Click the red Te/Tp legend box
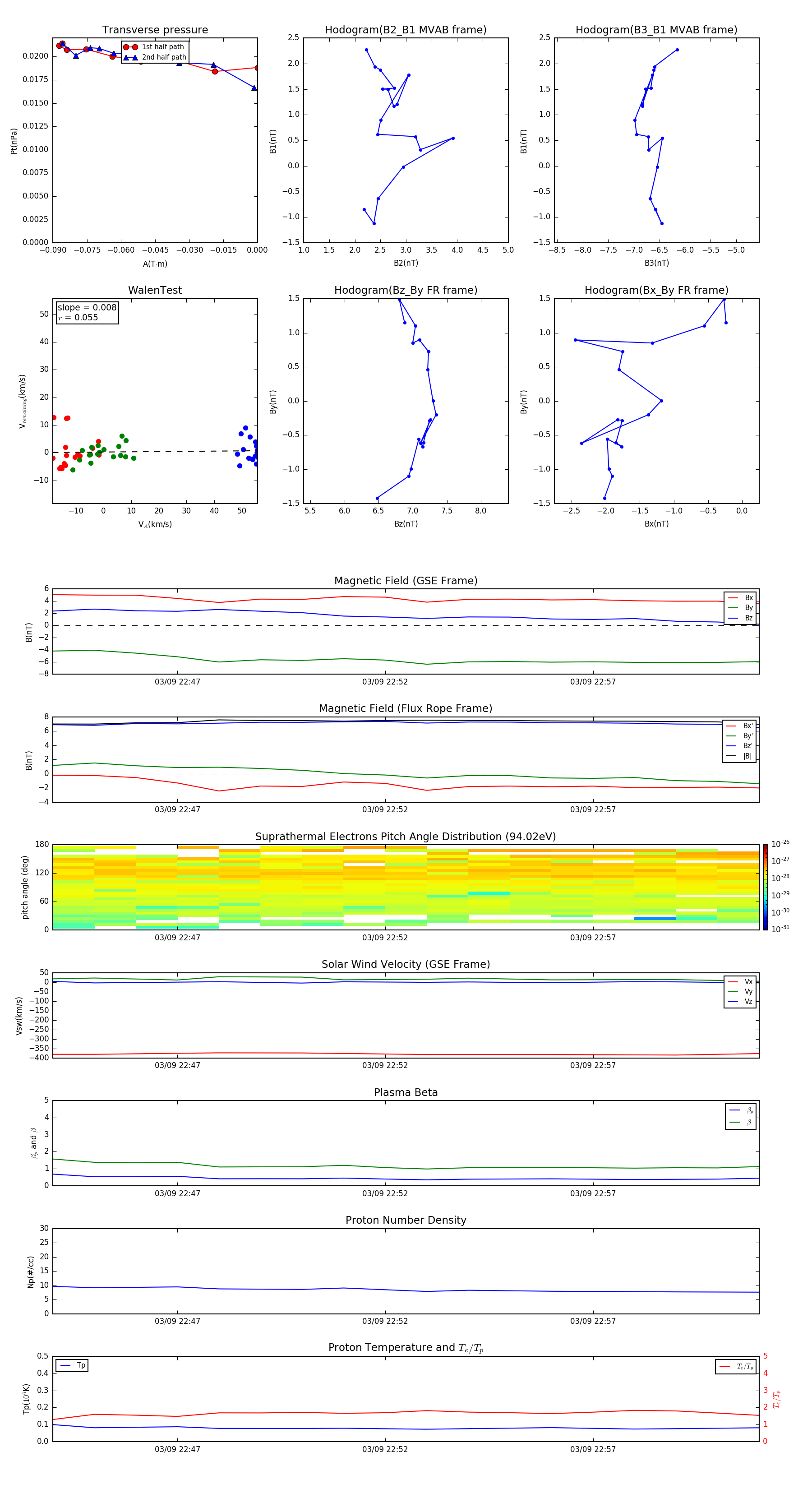 [735, 1366]
